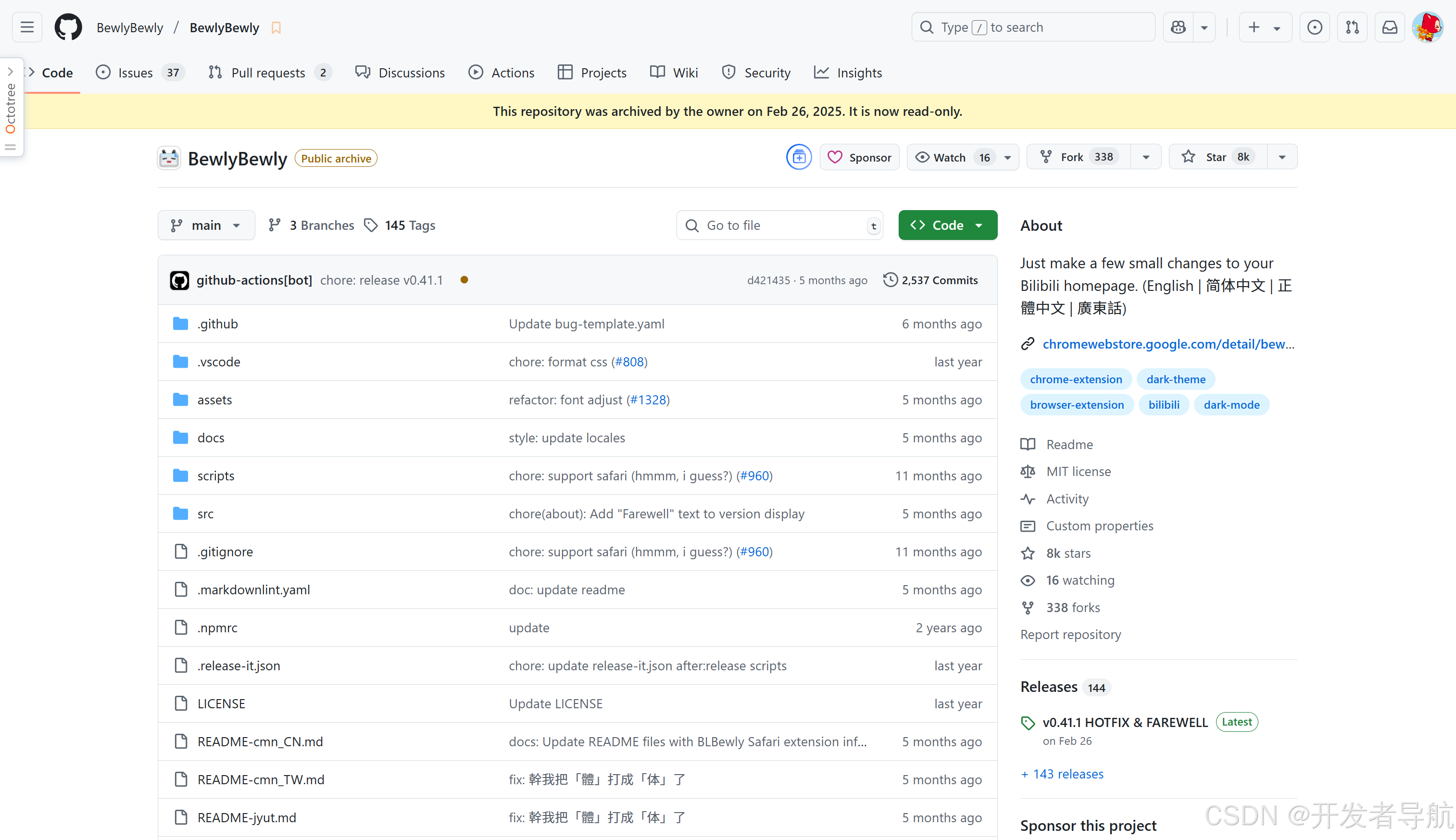
Task: Click the Sponsor button
Action: pyautogui.click(x=860, y=157)
